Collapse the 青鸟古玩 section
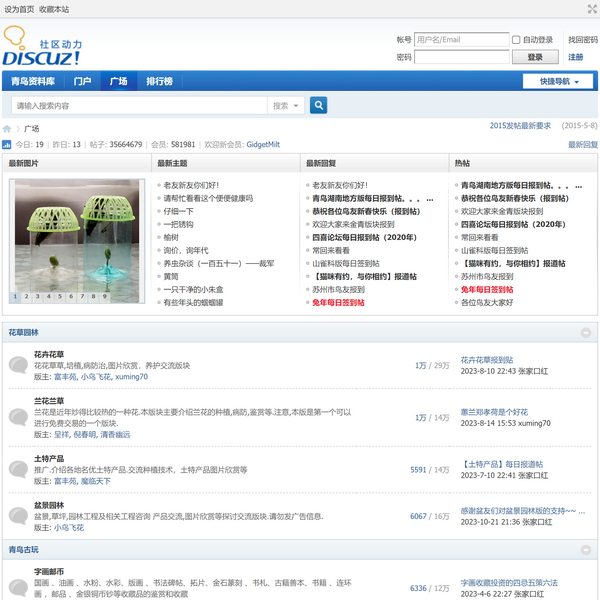 click(x=586, y=550)
